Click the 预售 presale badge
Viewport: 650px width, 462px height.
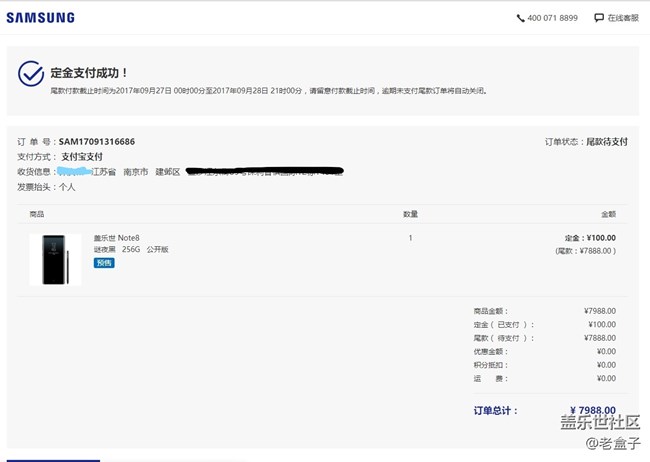coord(104,263)
